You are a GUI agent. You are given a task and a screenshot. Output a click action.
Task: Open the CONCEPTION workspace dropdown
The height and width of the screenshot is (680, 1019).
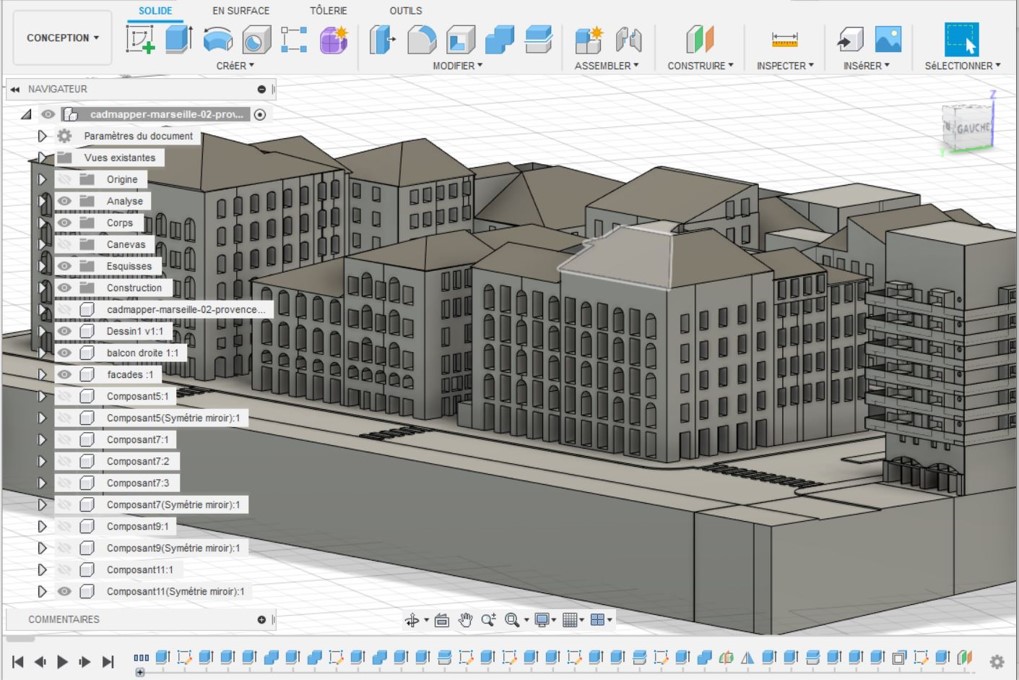63,38
